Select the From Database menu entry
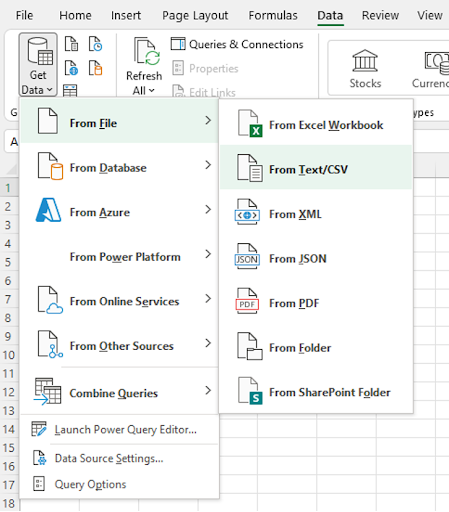 (x=119, y=165)
